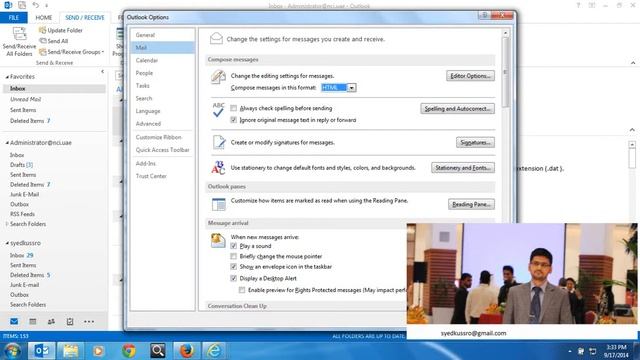This screenshot has height=360, width=640.
Task: Open Send/Receive Groups dropdown
Action: click(71, 52)
